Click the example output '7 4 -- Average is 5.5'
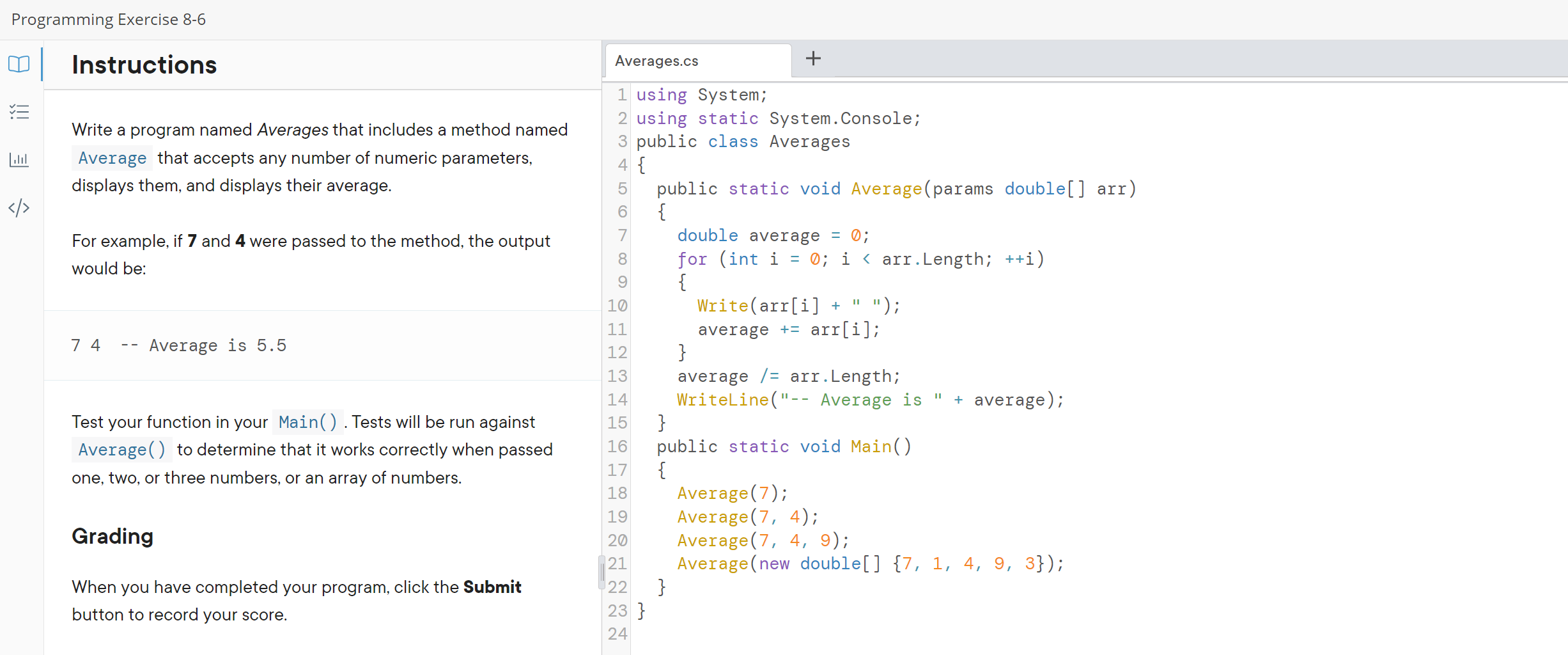The image size is (1568, 655). 179,345
